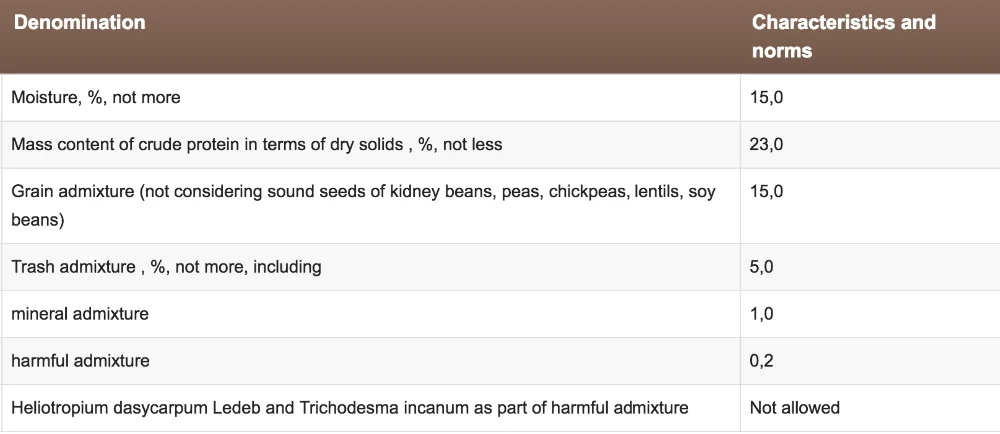Click the Characteristics and norms header
1000x434 pixels.
coord(843,36)
